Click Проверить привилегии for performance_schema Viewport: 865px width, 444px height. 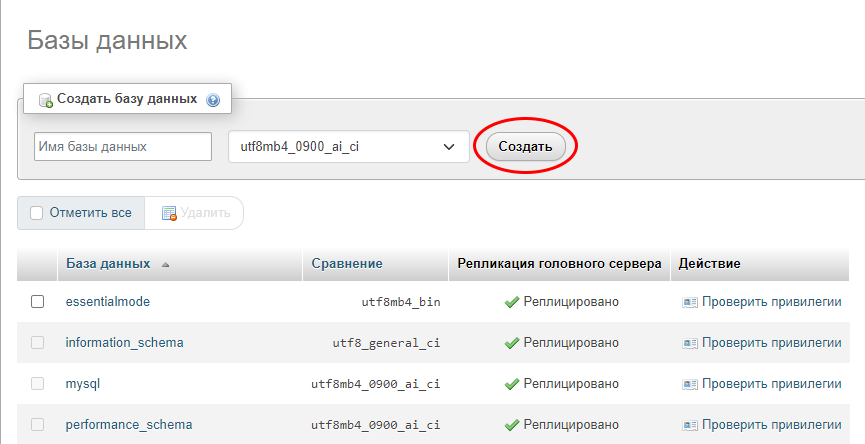click(771, 425)
